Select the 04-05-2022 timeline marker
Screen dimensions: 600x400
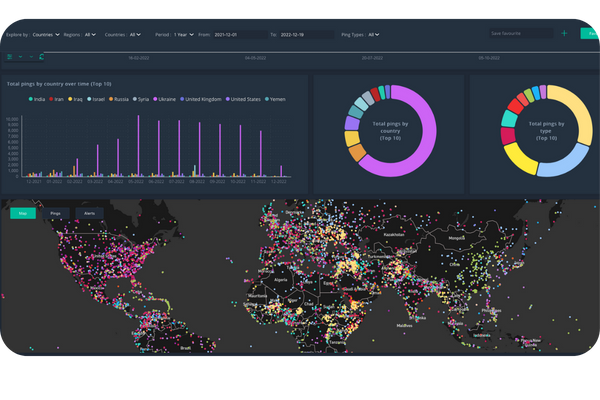click(x=255, y=58)
